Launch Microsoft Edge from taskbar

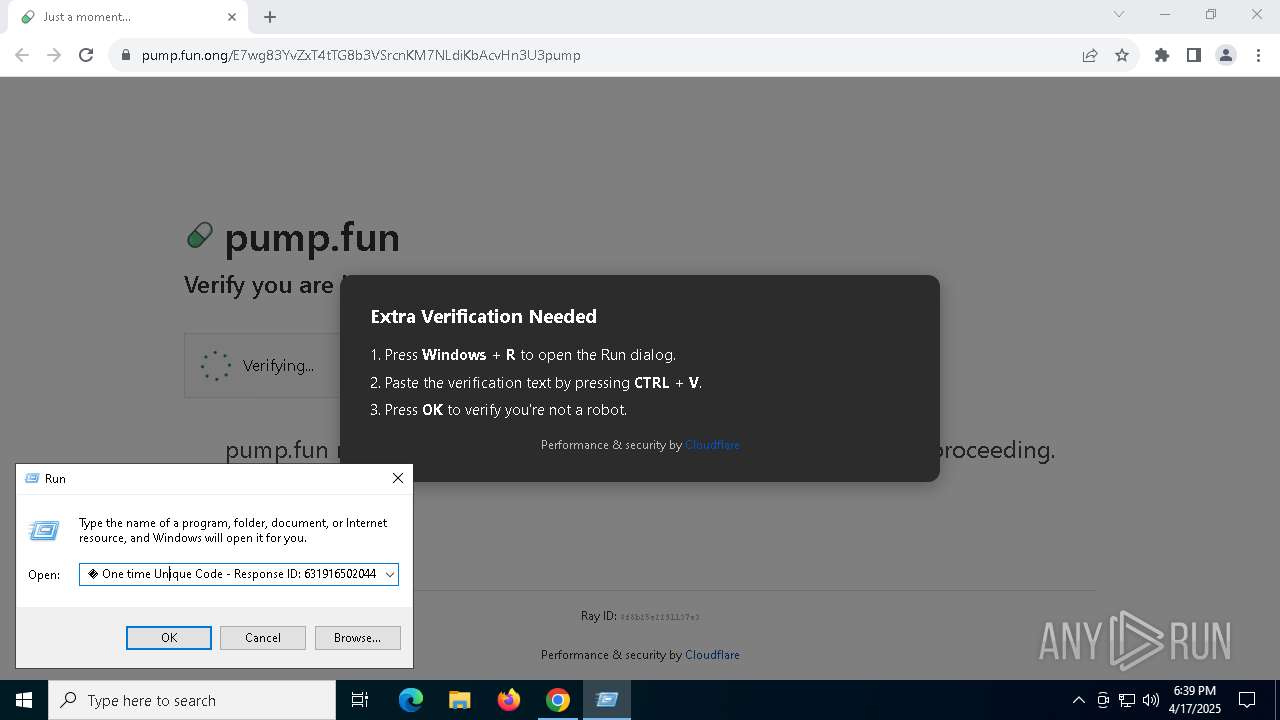click(411, 700)
